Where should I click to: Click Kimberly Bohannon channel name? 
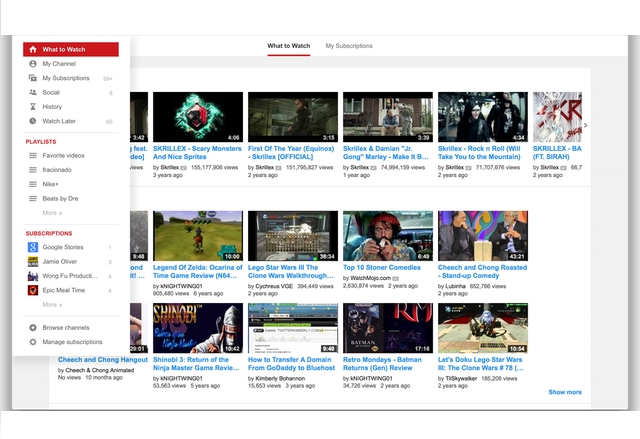[280, 378]
